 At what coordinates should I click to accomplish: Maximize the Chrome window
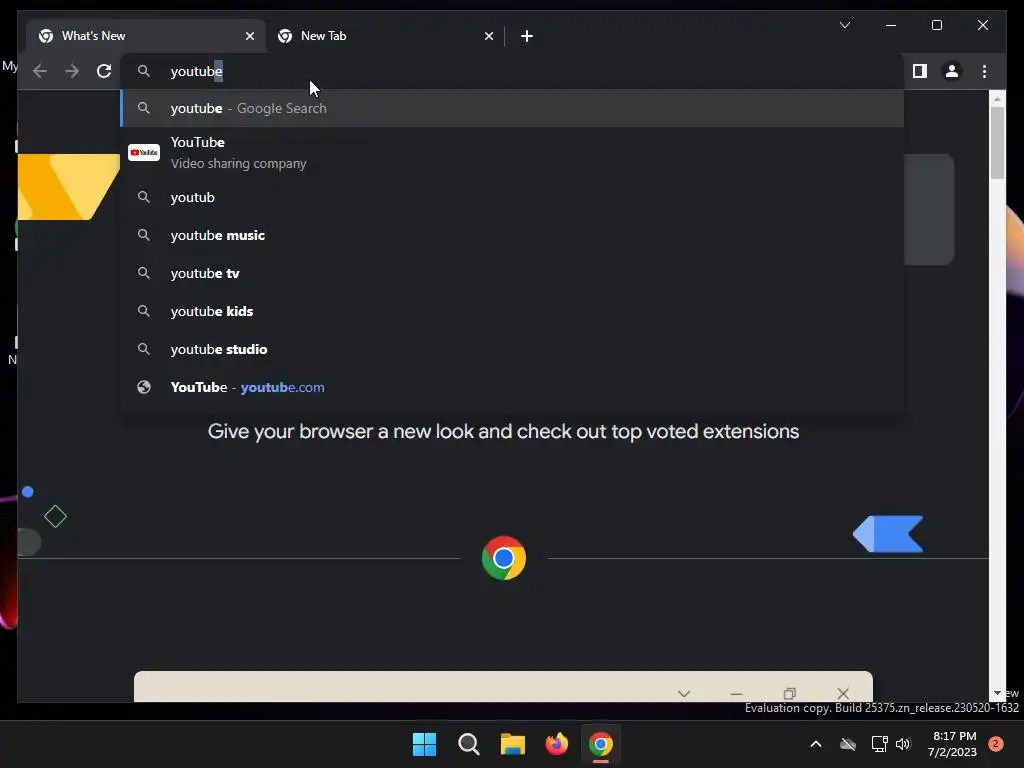click(936, 25)
